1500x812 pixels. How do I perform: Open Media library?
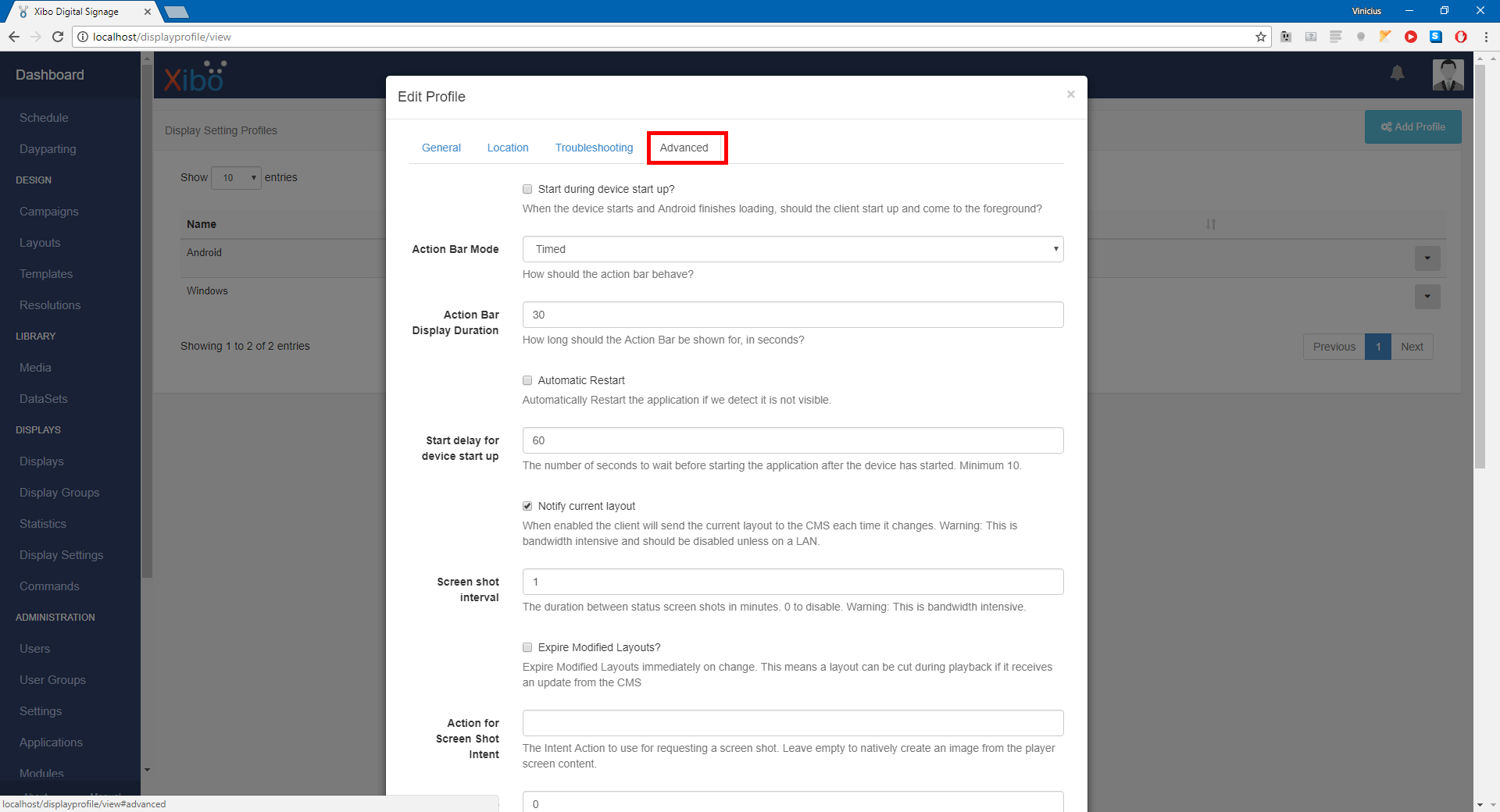(35, 368)
